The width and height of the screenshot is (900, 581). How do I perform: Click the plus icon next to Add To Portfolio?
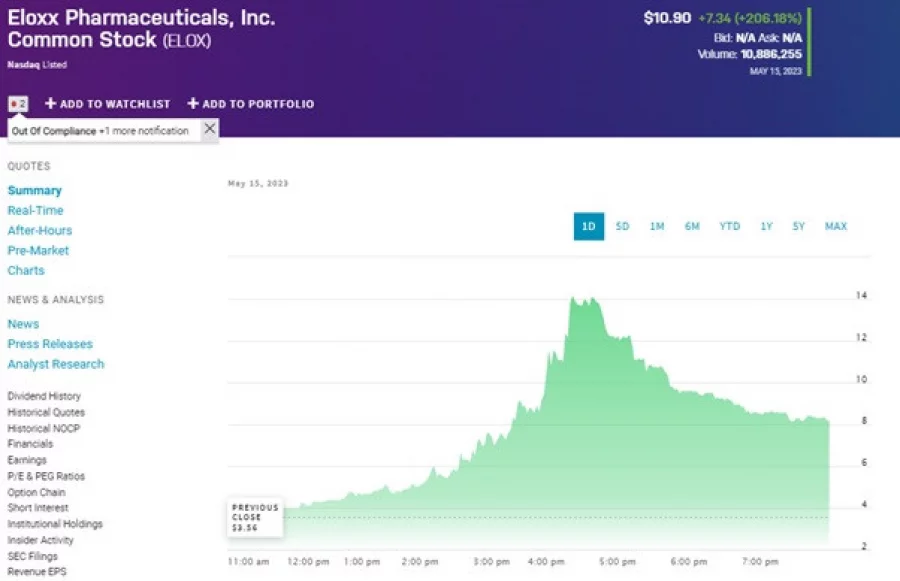pyautogui.click(x=191, y=104)
